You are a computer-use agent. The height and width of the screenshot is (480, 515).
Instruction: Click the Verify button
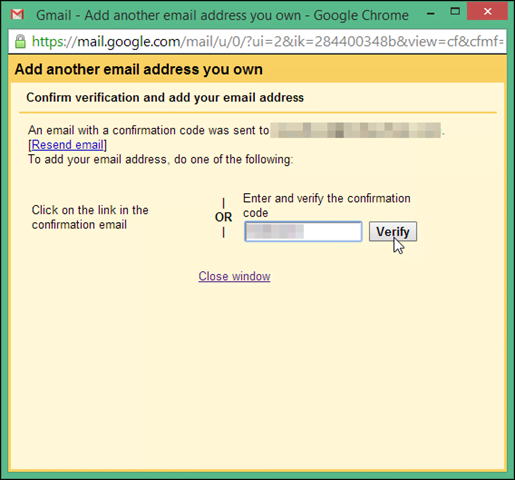coord(393,231)
